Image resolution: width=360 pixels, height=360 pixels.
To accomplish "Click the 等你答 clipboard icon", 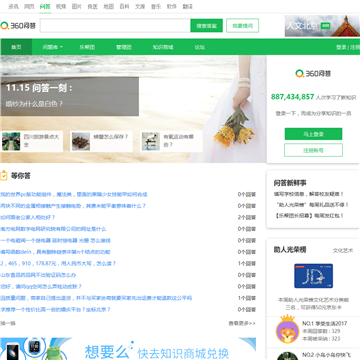I will 4,176.
